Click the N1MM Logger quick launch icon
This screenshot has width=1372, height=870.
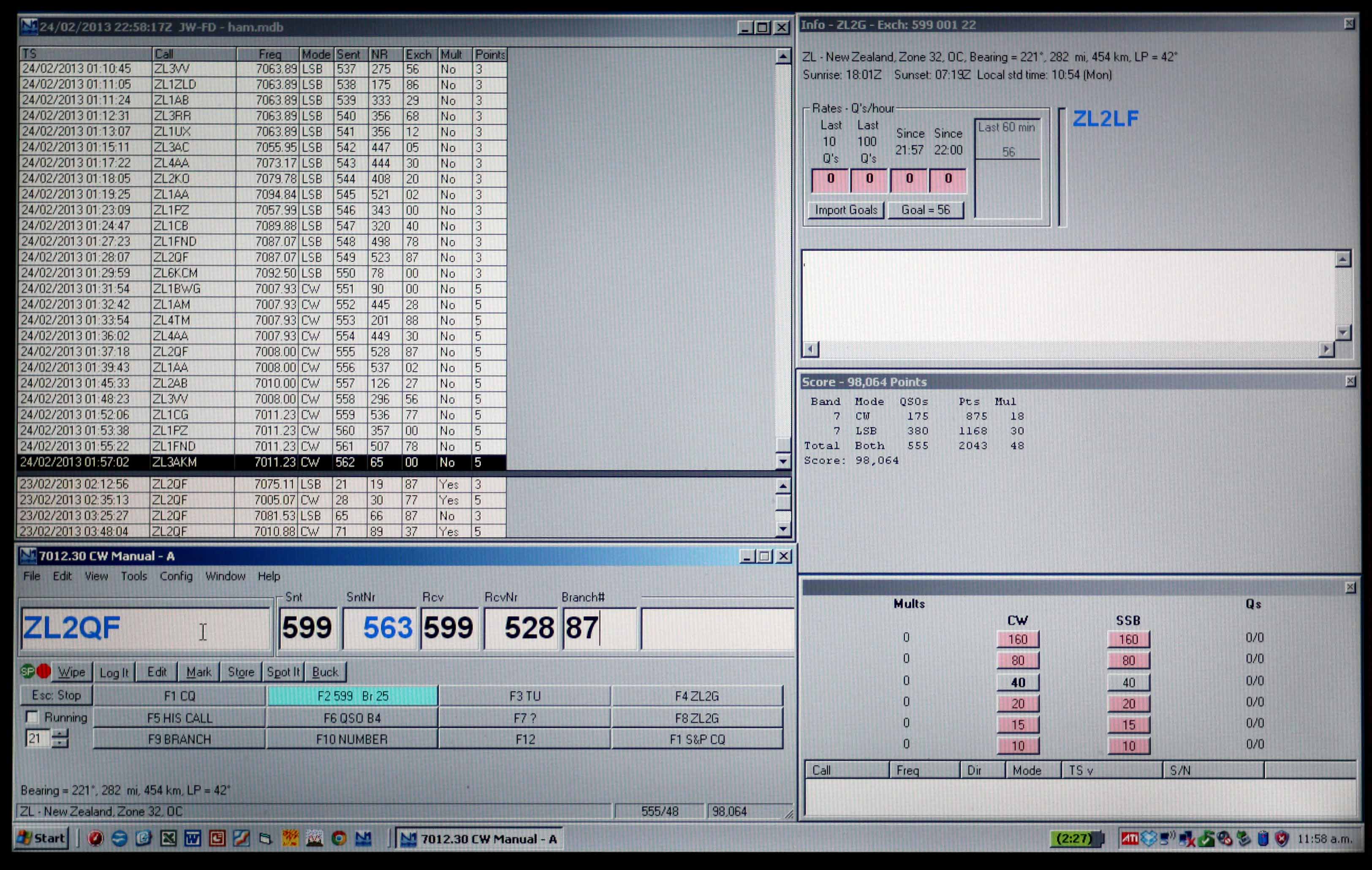pyautogui.click(x=364, y=839)
